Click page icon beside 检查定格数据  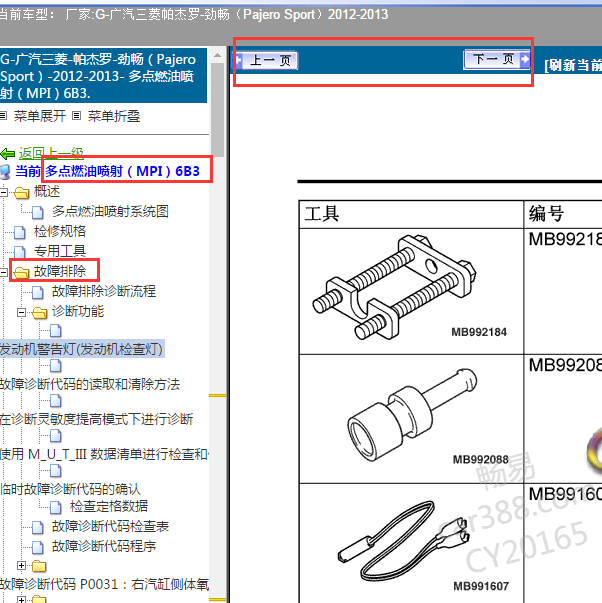56,507
